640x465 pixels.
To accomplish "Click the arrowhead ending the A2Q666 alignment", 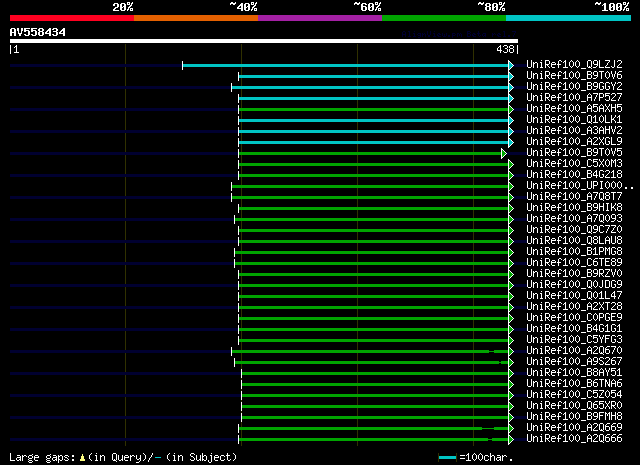I will pyautogui.click(x=511, y=440).
